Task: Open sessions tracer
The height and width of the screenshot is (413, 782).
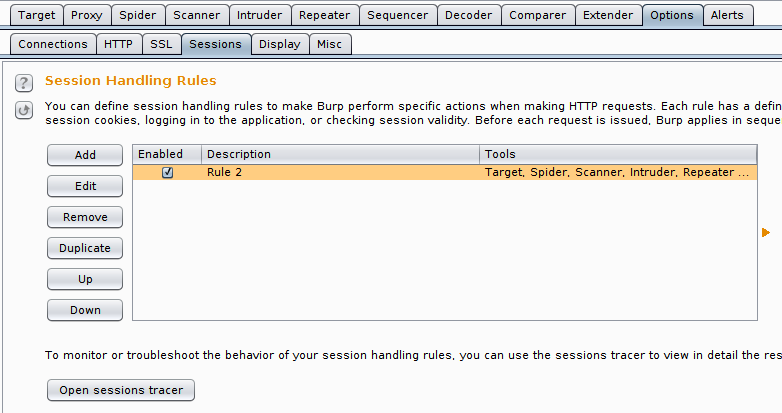Action: click(121, 390)
